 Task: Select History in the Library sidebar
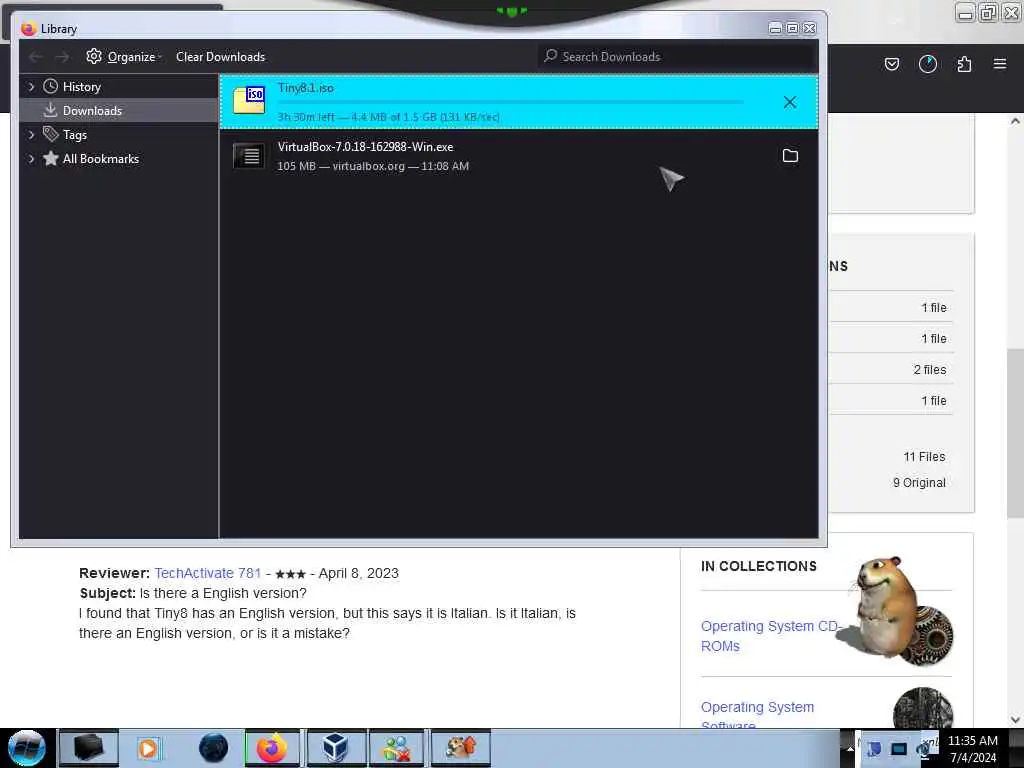(82, 87)
